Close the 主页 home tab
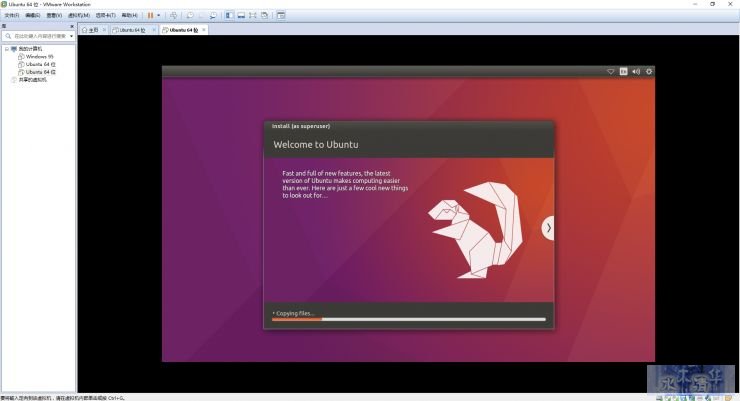The image size is (740, 401). [104, 30]
